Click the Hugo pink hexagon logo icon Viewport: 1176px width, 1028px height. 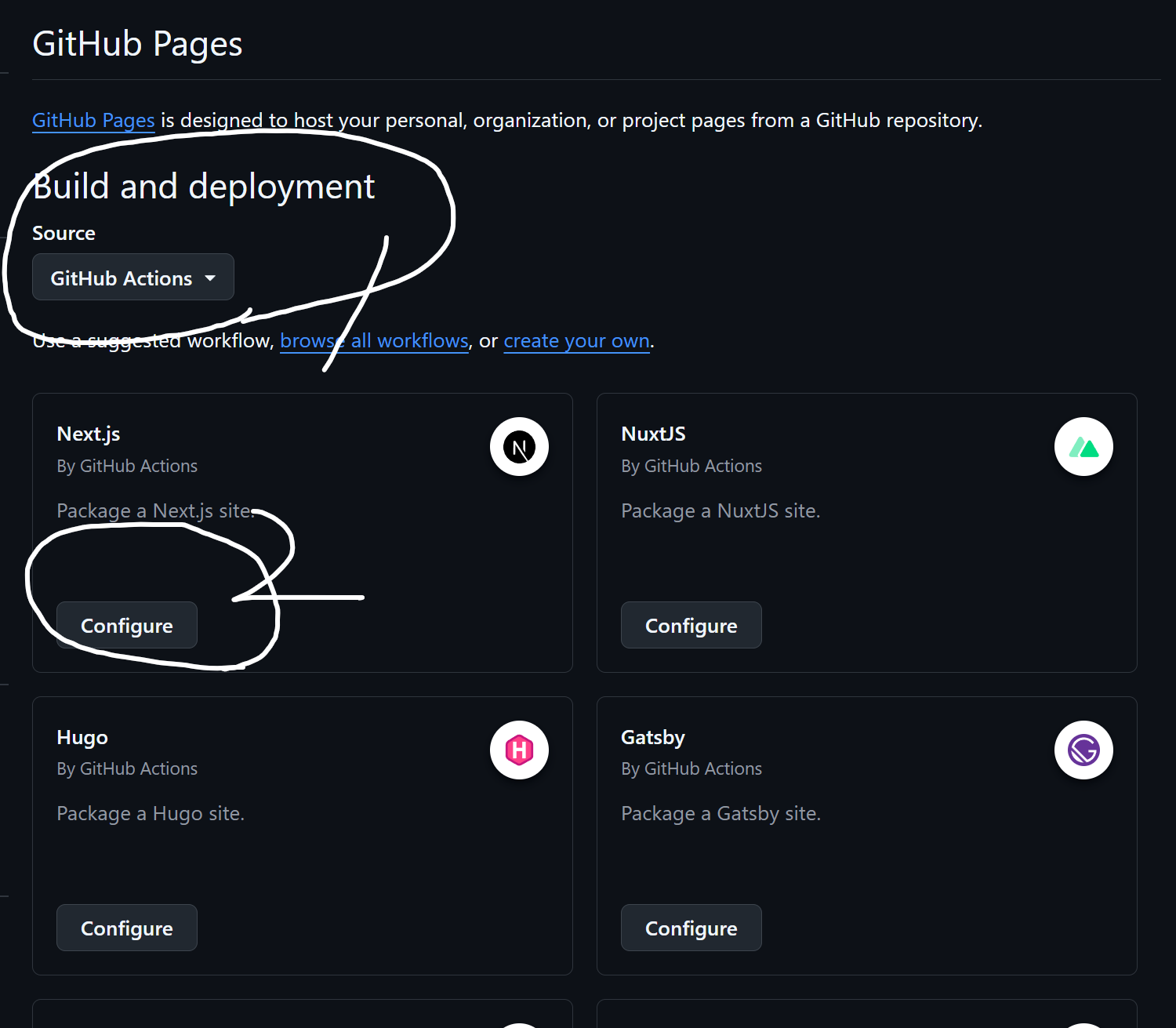click(519, 750)
